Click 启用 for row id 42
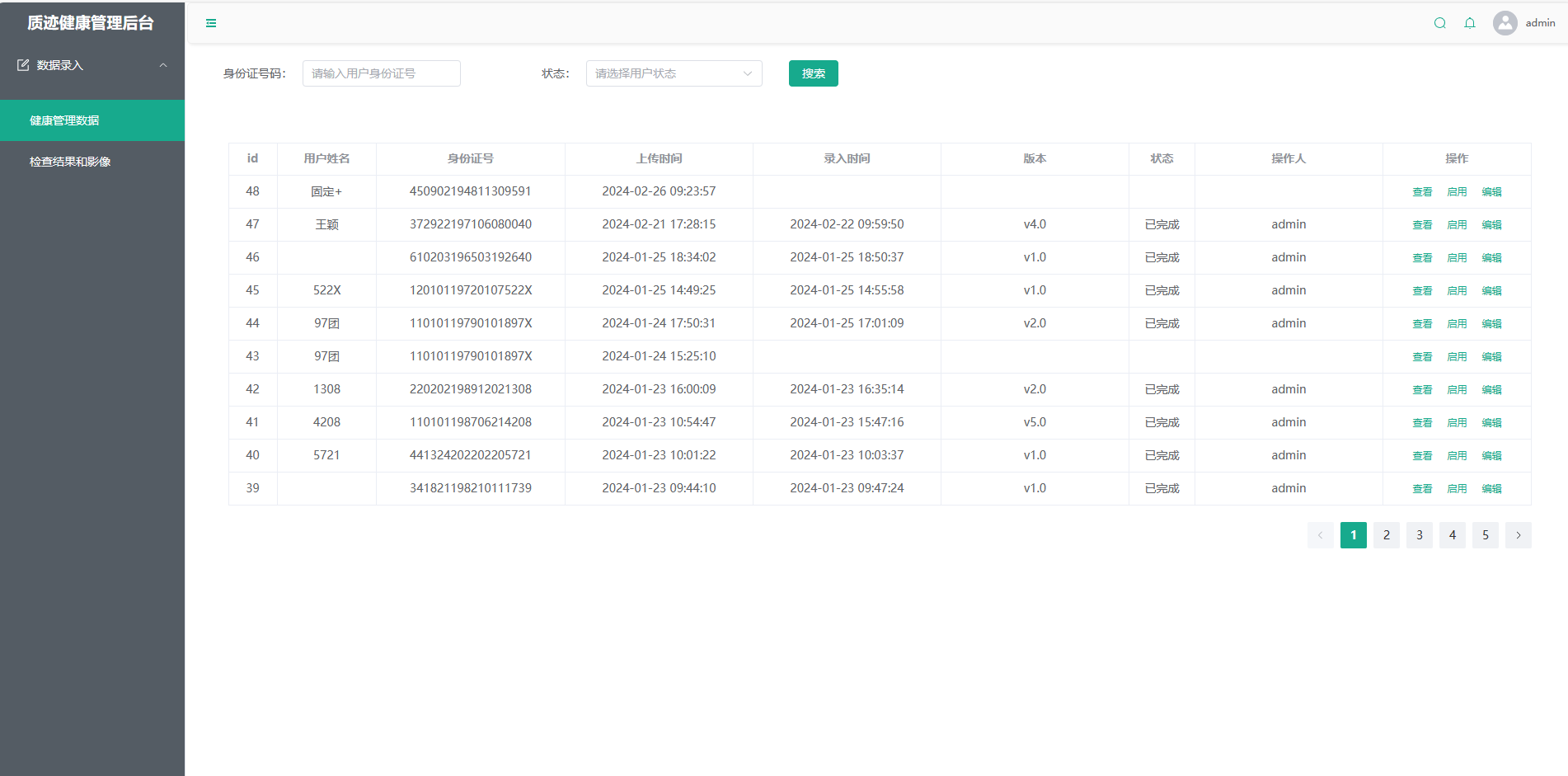This screenshot has height=776, width=1568. click(1457, 390)
